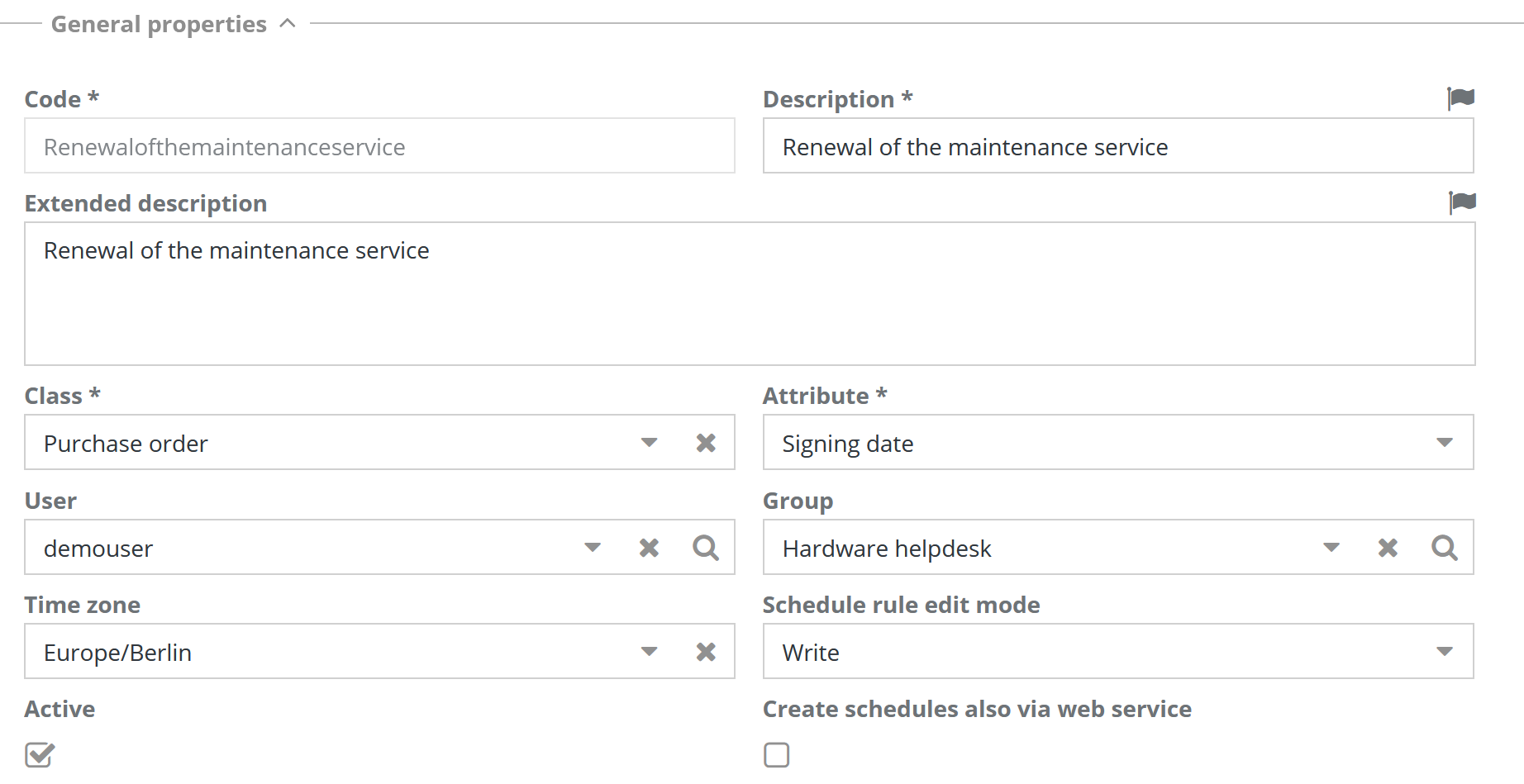Open the User dropdown arrow
The width and height of the screenshot is (1524, 784).
point(592,548)
